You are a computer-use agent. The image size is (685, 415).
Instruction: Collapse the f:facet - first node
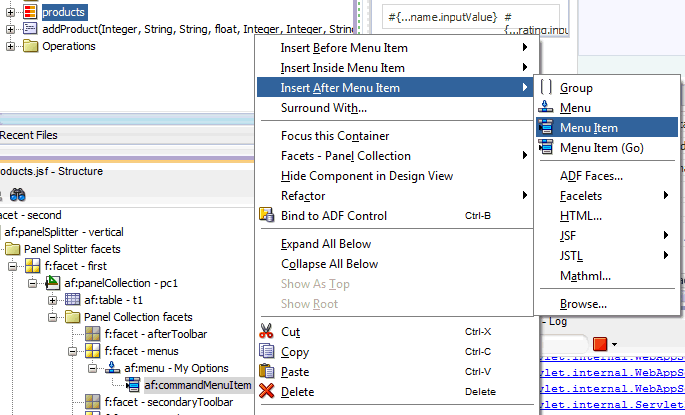[13, 266]
